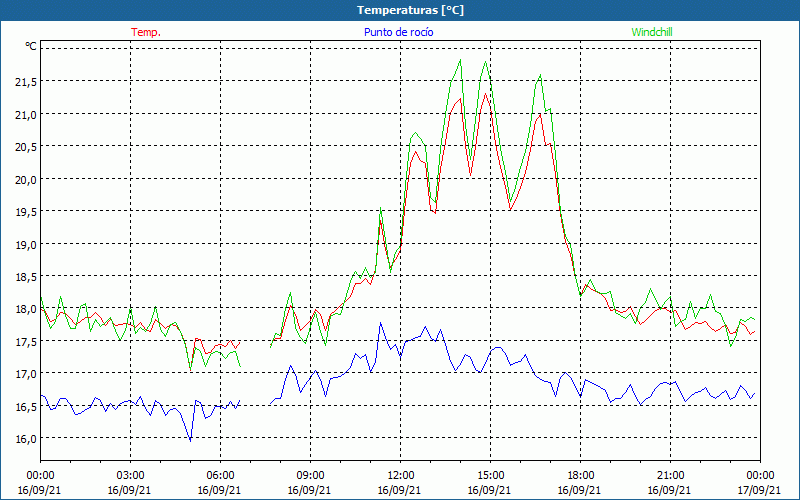Screen dimensions: 800x500
Task: Click the '16,5' y-axis value
Action: [26, 407]
